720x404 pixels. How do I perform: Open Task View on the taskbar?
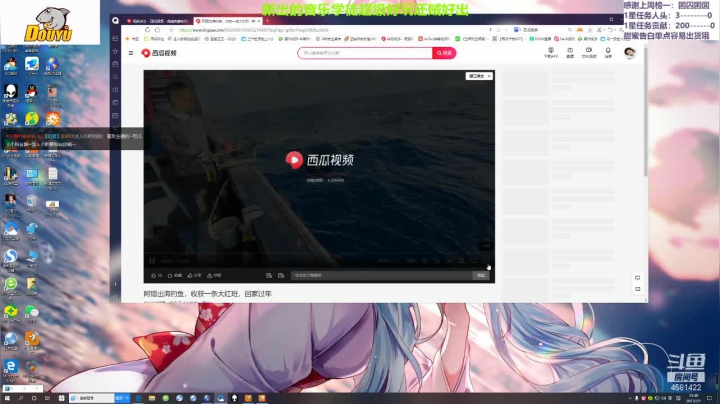pos(47,398)
